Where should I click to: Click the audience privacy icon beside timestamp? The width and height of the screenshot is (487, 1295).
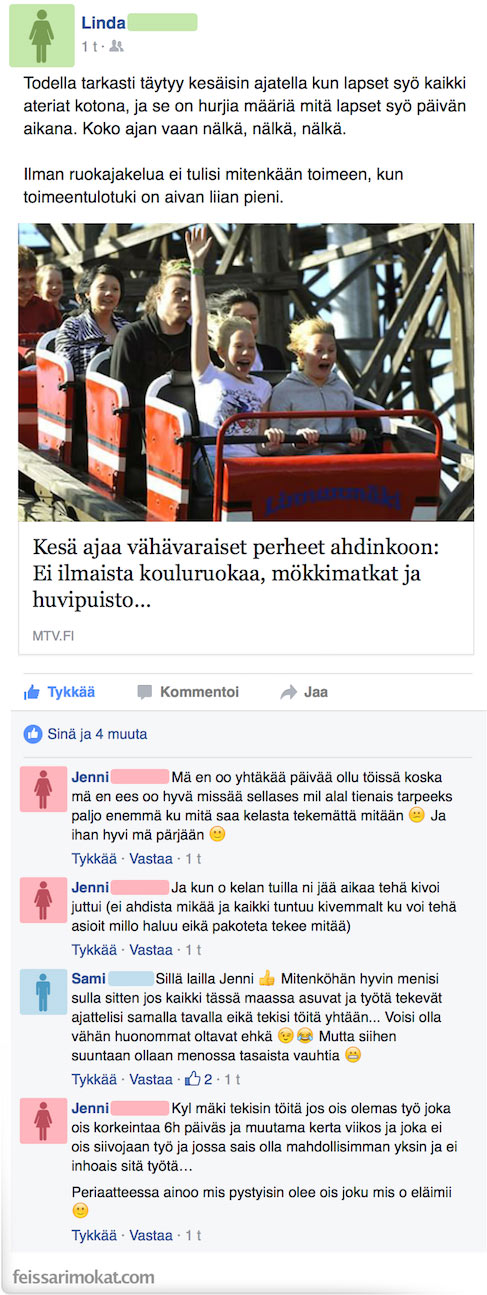click(x=116, y=46)
